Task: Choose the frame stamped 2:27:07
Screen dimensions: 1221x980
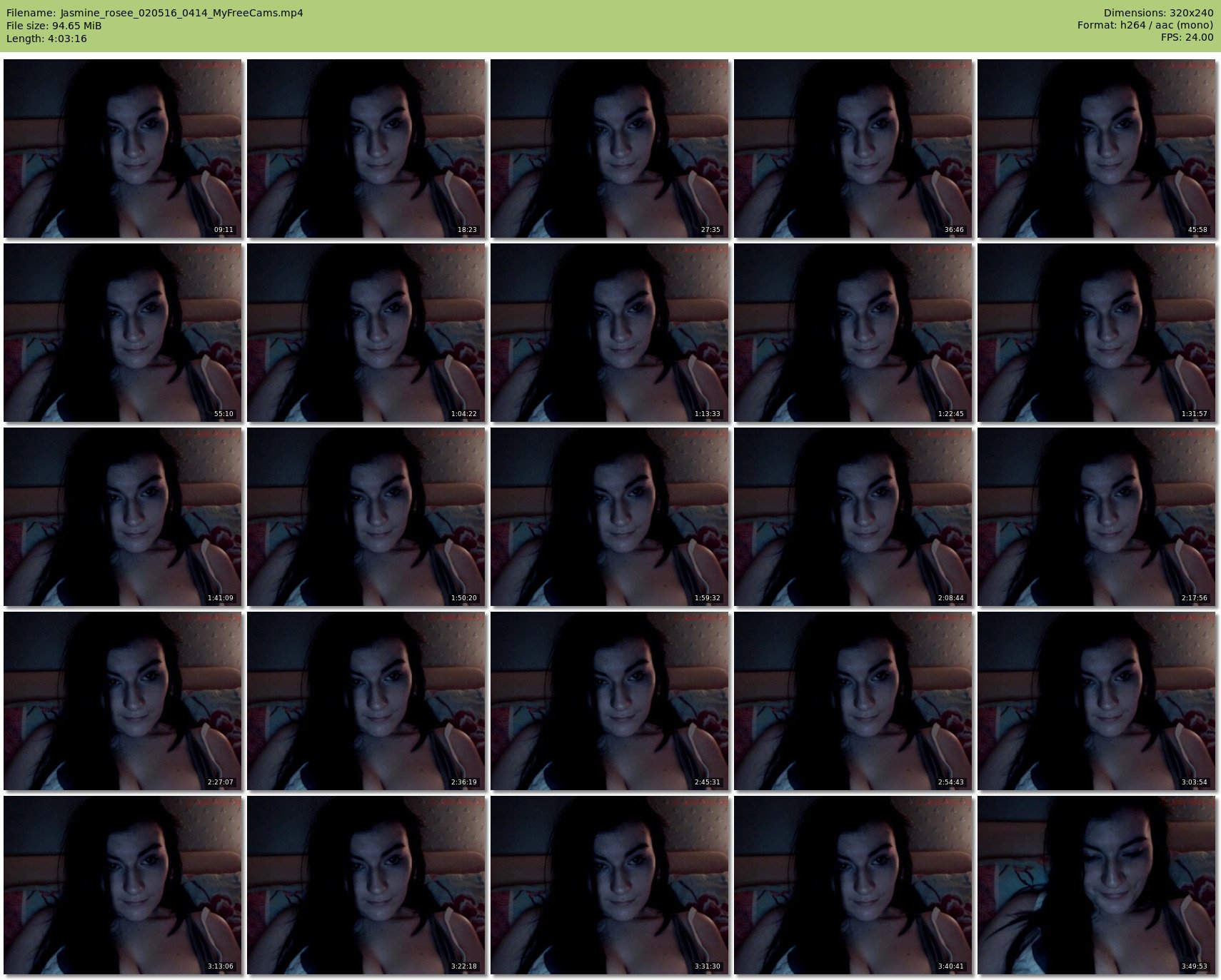Action: click(123, 701)
